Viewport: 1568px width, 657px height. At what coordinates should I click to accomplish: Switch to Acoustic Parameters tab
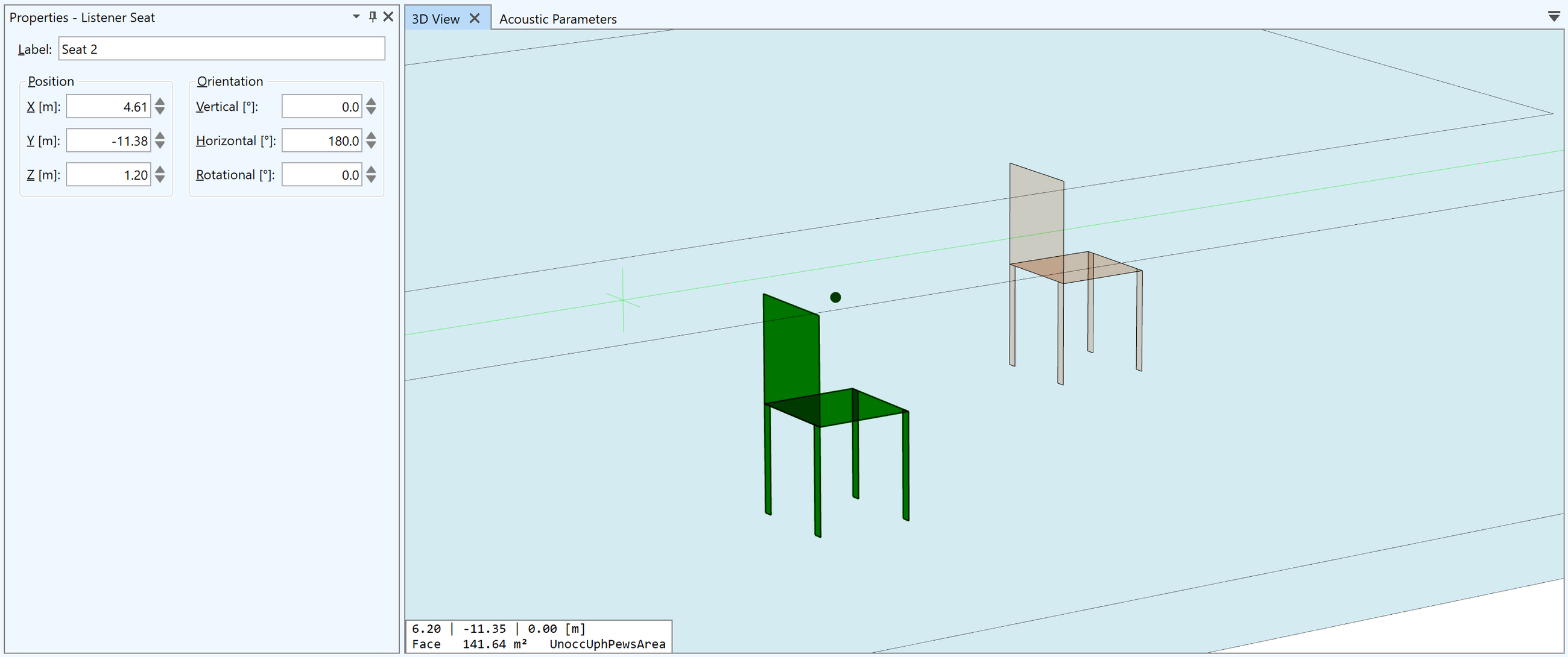(x=558, y=19)
